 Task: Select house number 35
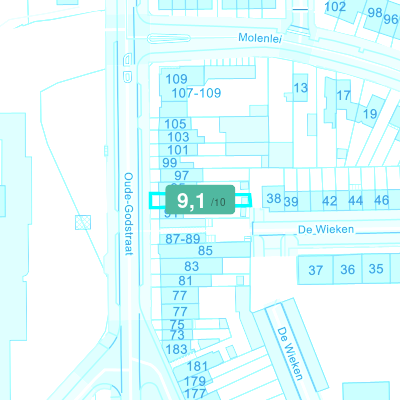376,269
